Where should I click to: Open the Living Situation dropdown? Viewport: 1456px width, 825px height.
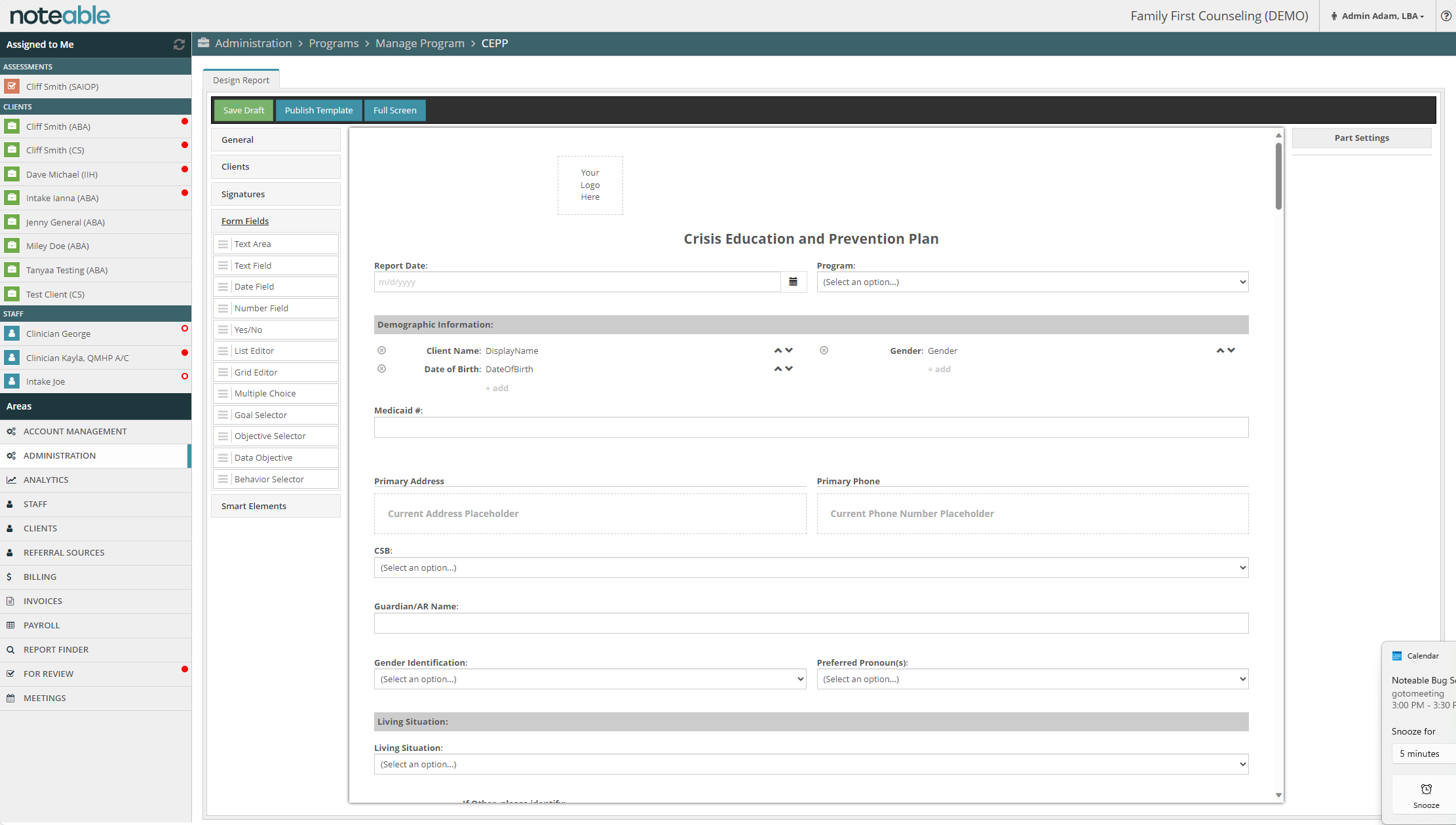pyautogui.click(x=811, y=763)
